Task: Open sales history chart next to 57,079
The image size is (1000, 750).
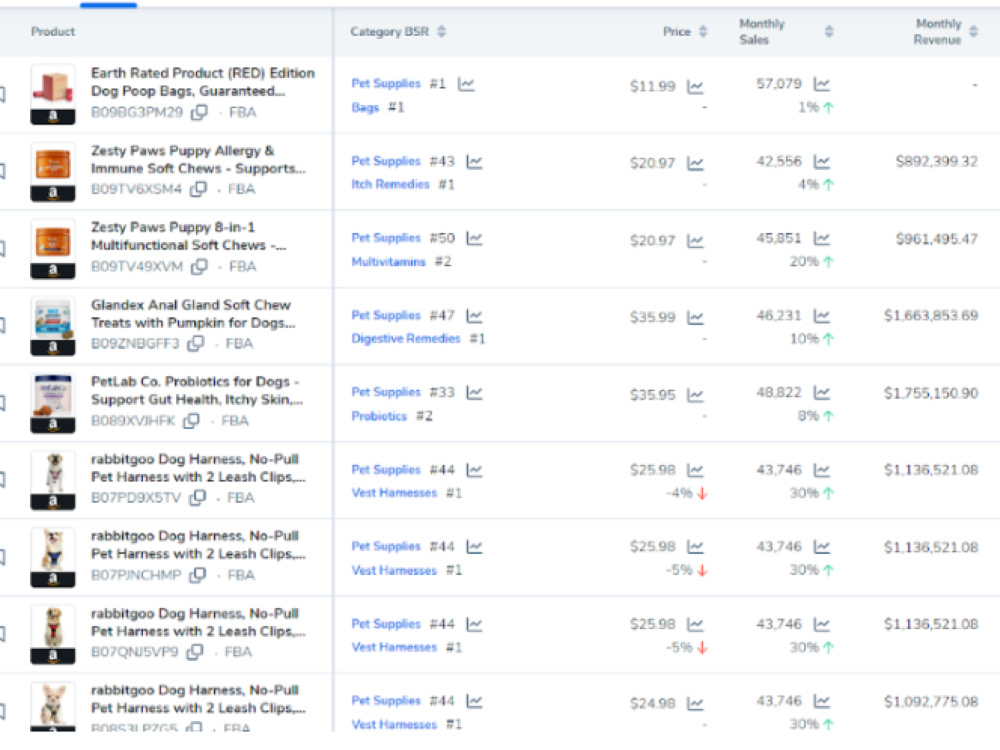Action: [822, 84]
